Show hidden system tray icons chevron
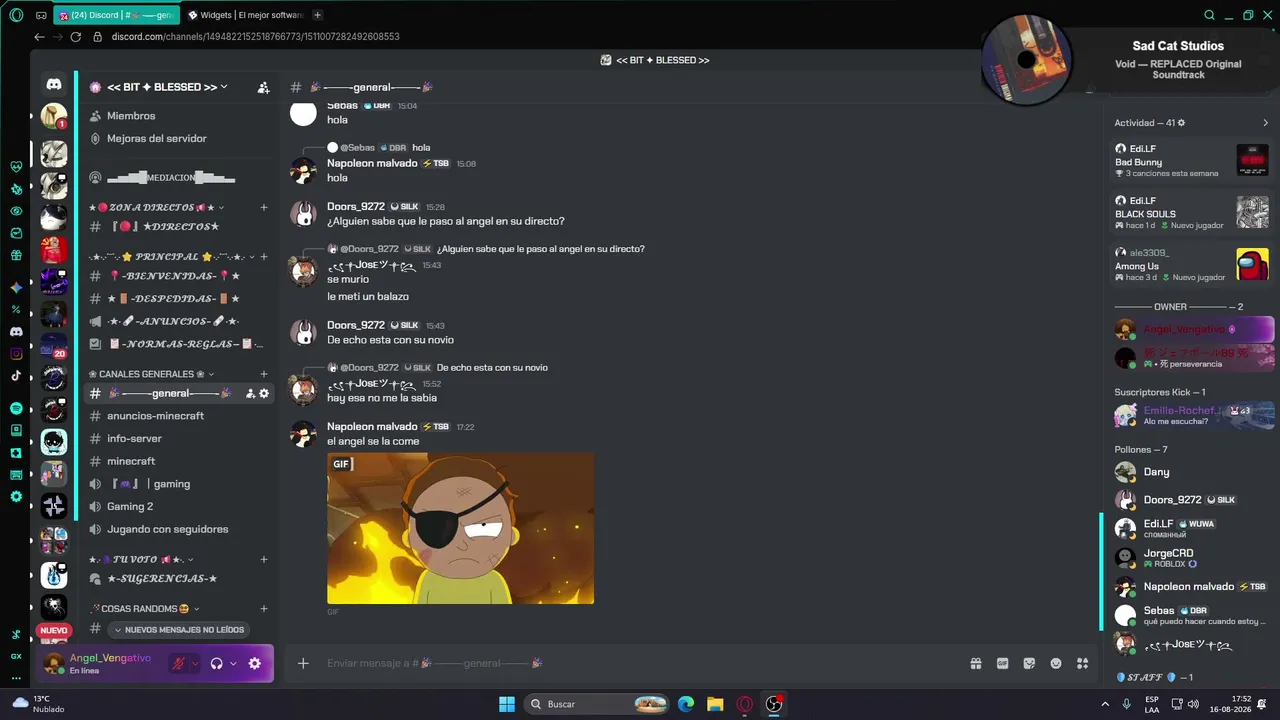 [1103, 704]
